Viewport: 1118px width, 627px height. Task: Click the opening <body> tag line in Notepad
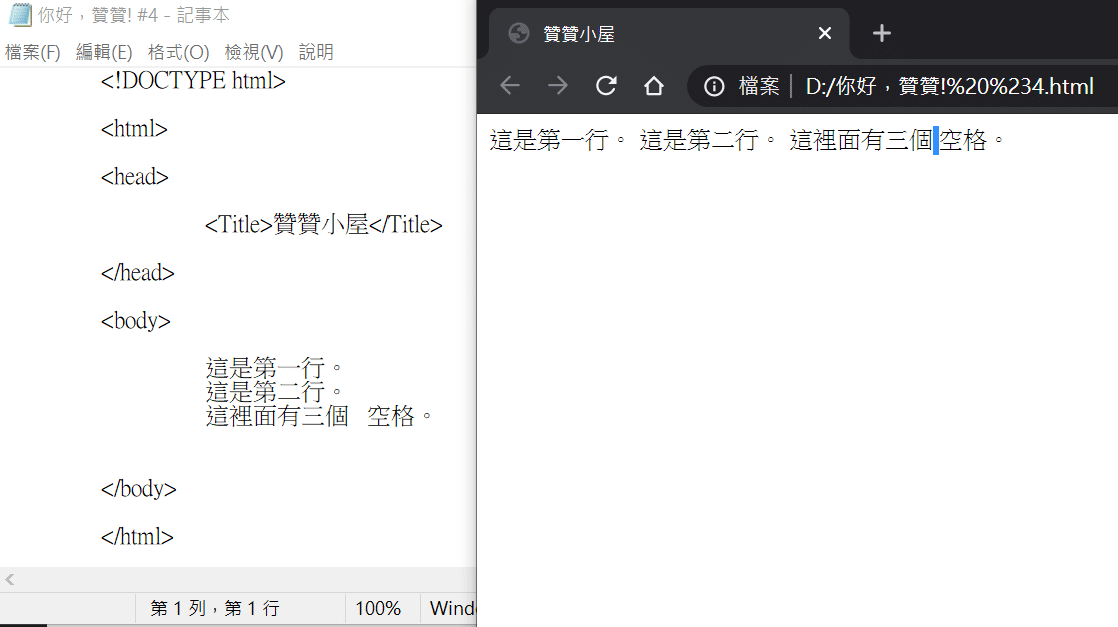click(135, 321)
